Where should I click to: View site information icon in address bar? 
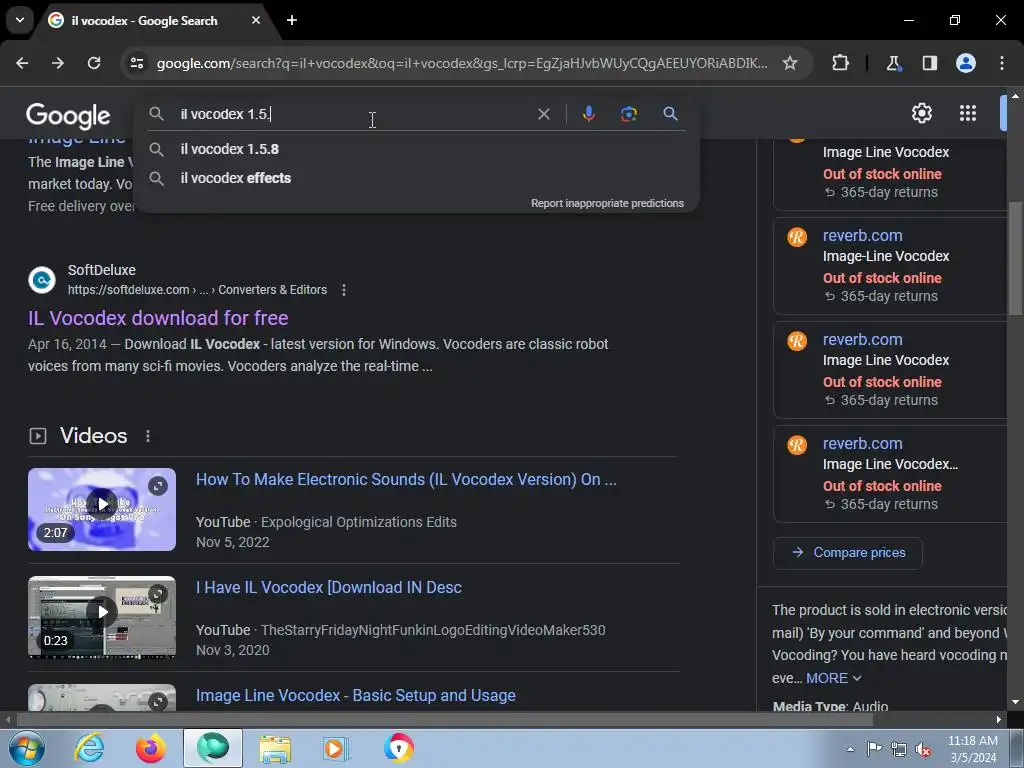[x=137, y=63]
